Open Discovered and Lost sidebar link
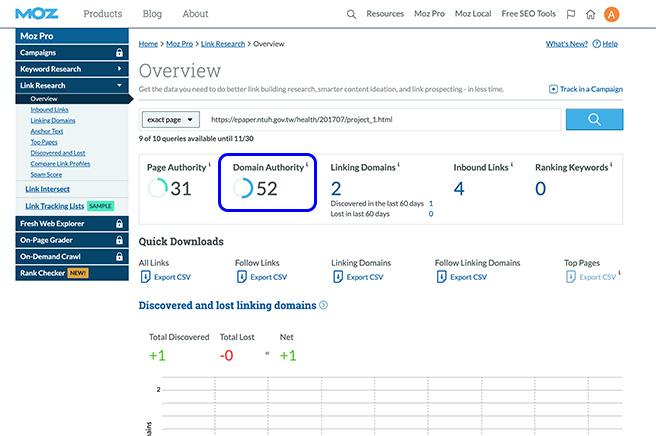 58,153
